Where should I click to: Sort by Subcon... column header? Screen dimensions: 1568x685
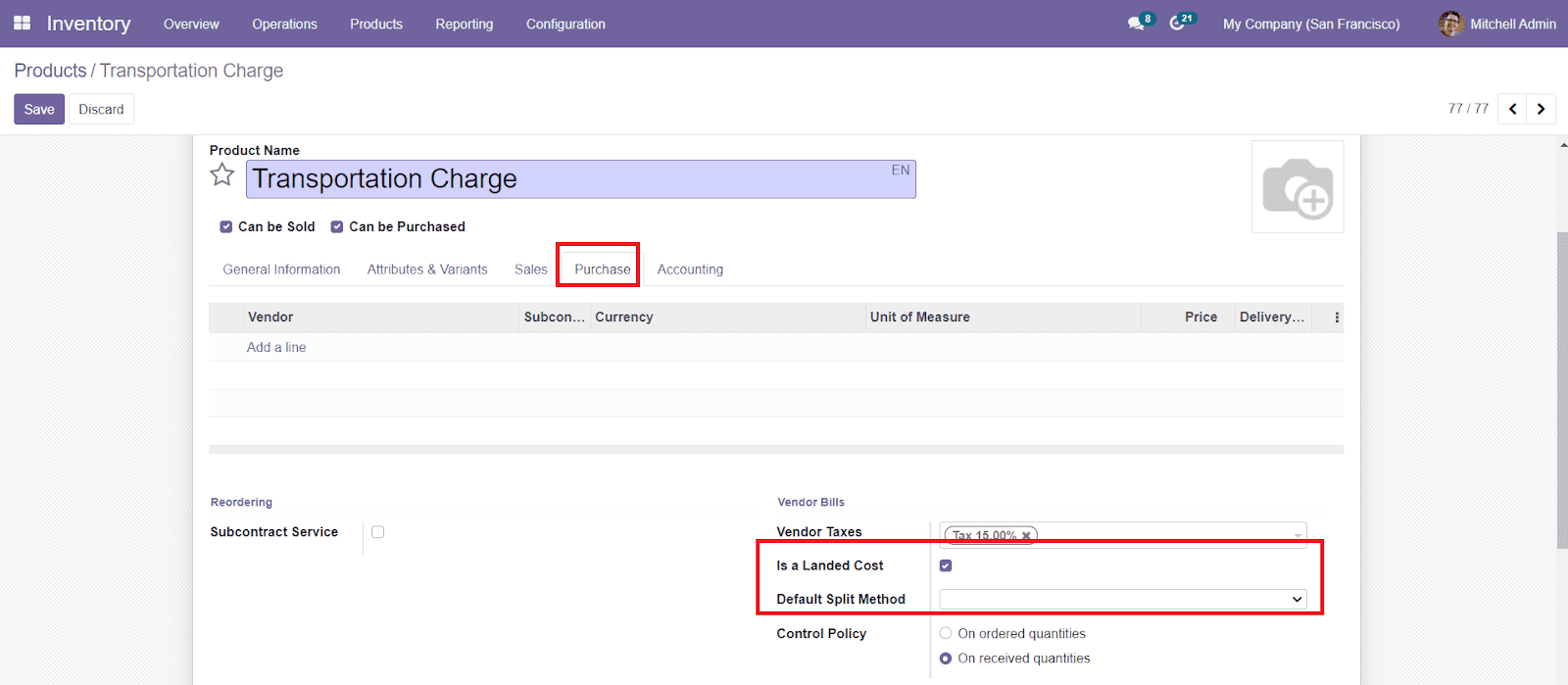point(555,318)
